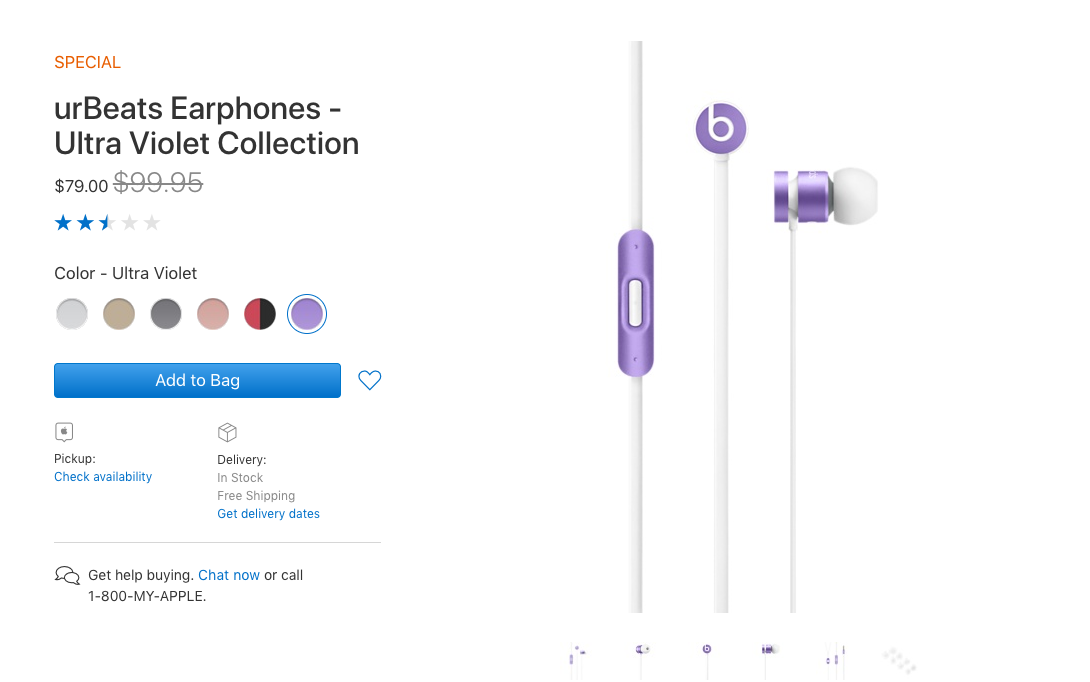Add to favorites with the heart icon
Screen dimensions: 1090x682
click(x=369, y=380)
